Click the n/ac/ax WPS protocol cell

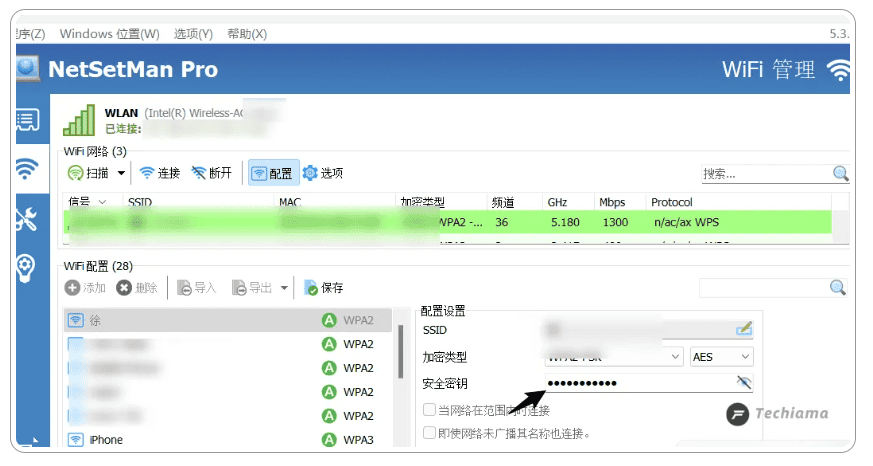tap(686, 222)
